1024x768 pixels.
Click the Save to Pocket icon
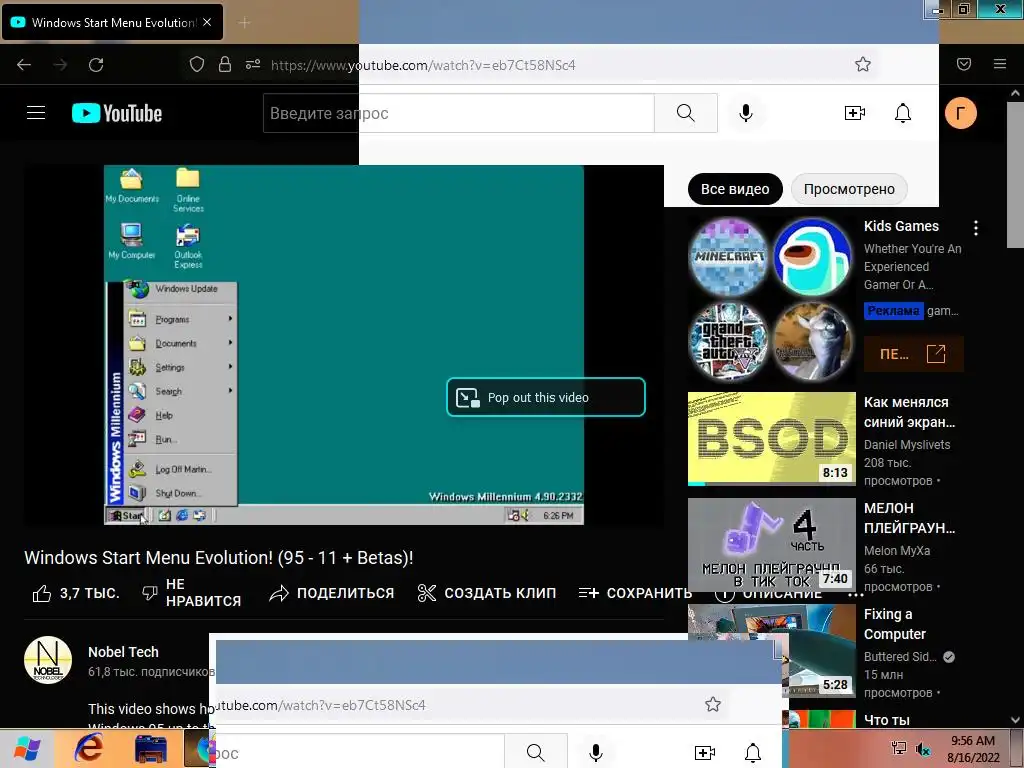(x=964, y=64)
